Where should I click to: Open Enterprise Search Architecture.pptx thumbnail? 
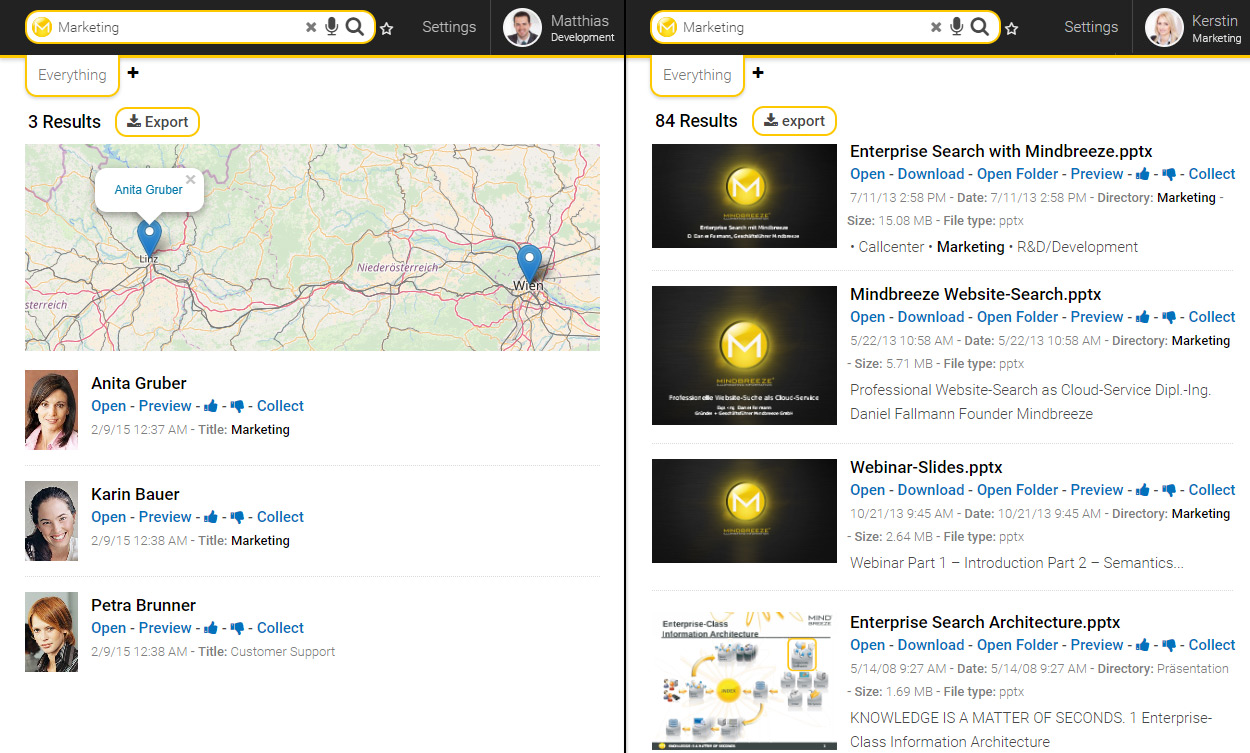[x=744, y=682]
